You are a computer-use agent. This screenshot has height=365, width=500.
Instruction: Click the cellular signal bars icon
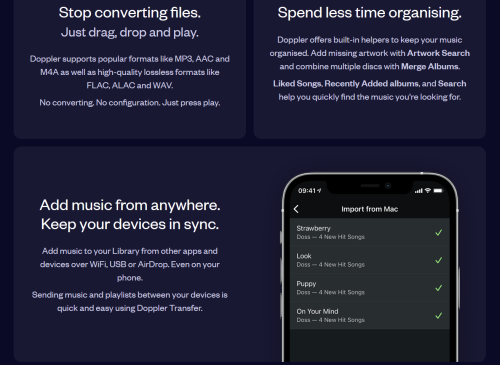coord(419,191)
